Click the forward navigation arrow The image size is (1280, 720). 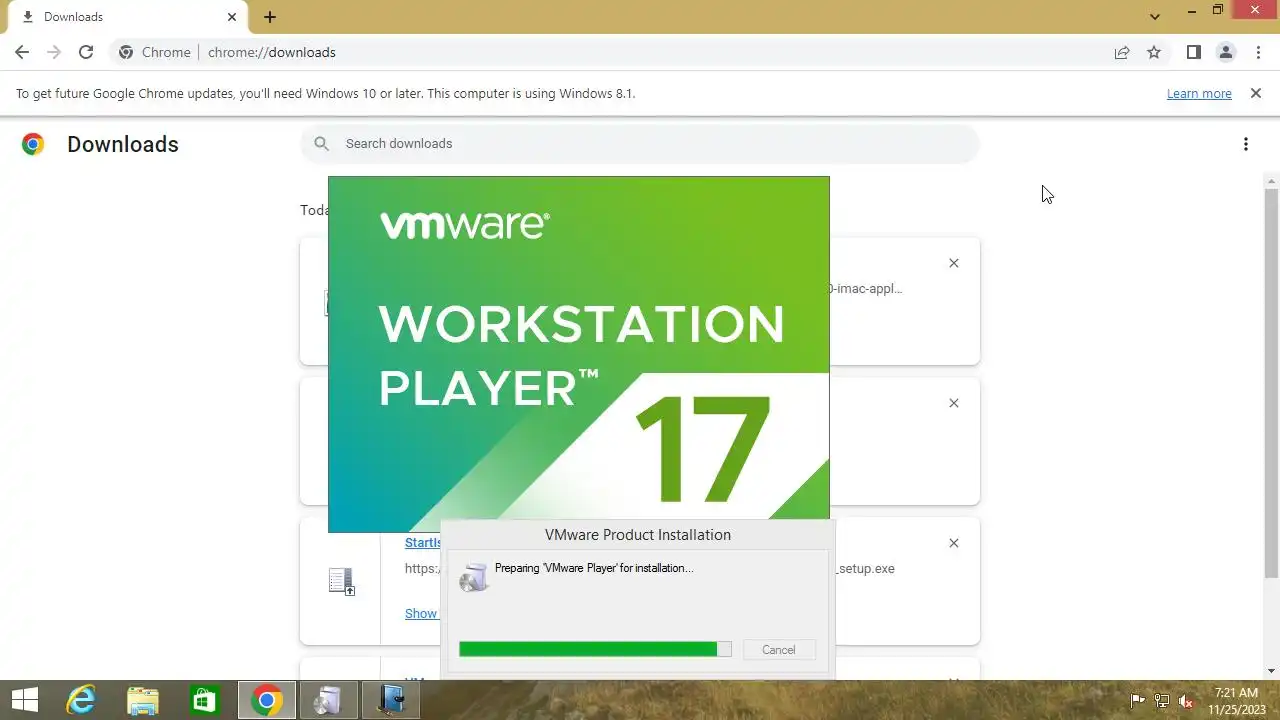54,52
